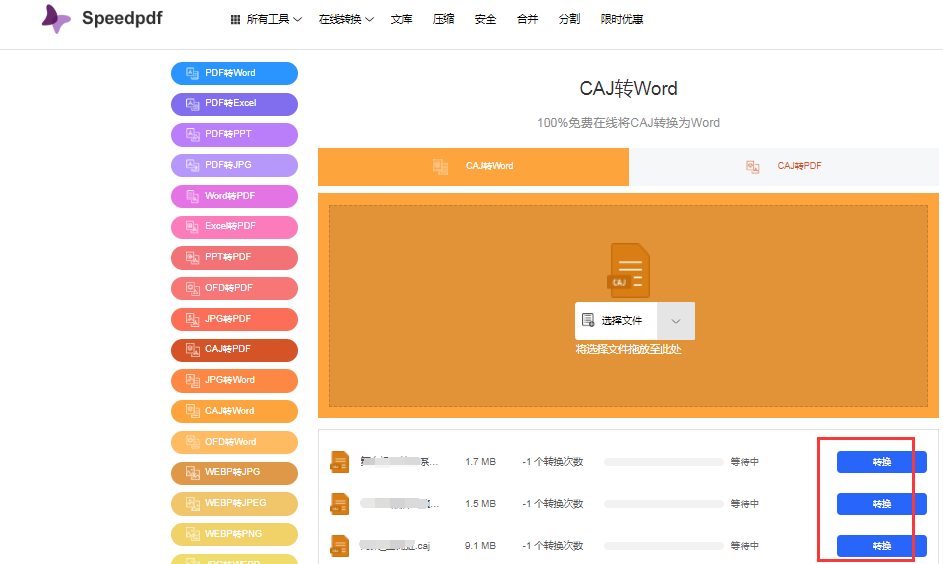Click the .caj filename in the 9.1 MB row
The height and width of the screenshot is (564, 943).
point(395,546)
